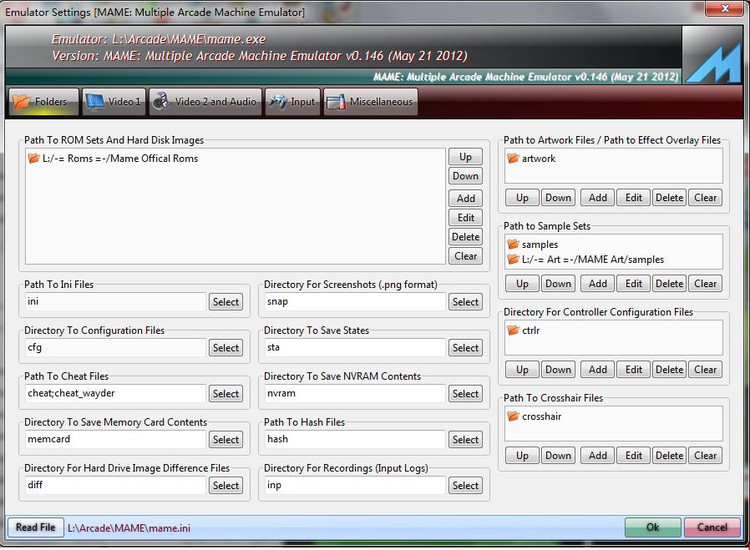Click the diff directory field
This screenshot has width=750, height=550.
[x=115, y=485]
